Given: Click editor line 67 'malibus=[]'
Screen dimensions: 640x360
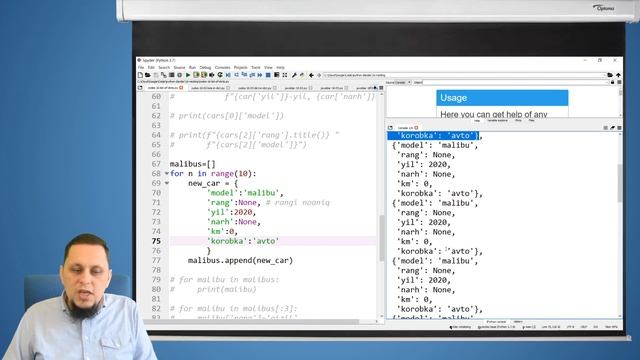Looking at the screenshot, I should 192,164.
